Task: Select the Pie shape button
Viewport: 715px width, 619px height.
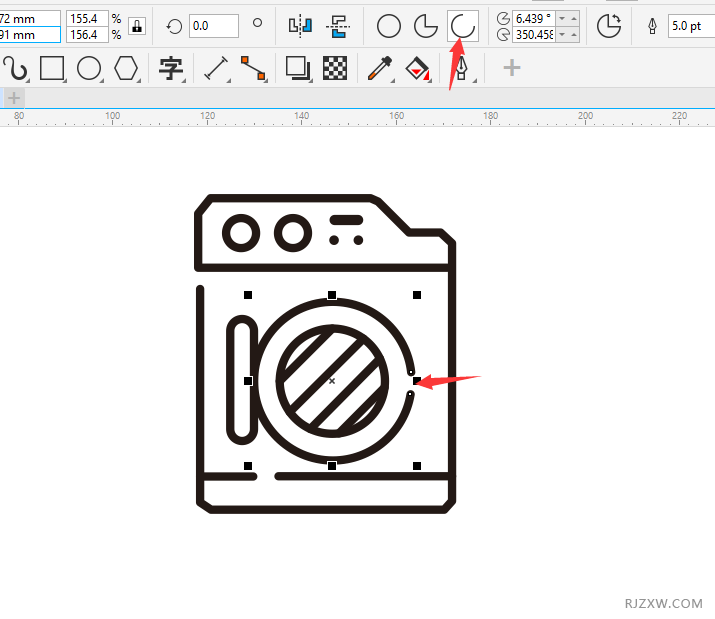Action: click(426, 26)
